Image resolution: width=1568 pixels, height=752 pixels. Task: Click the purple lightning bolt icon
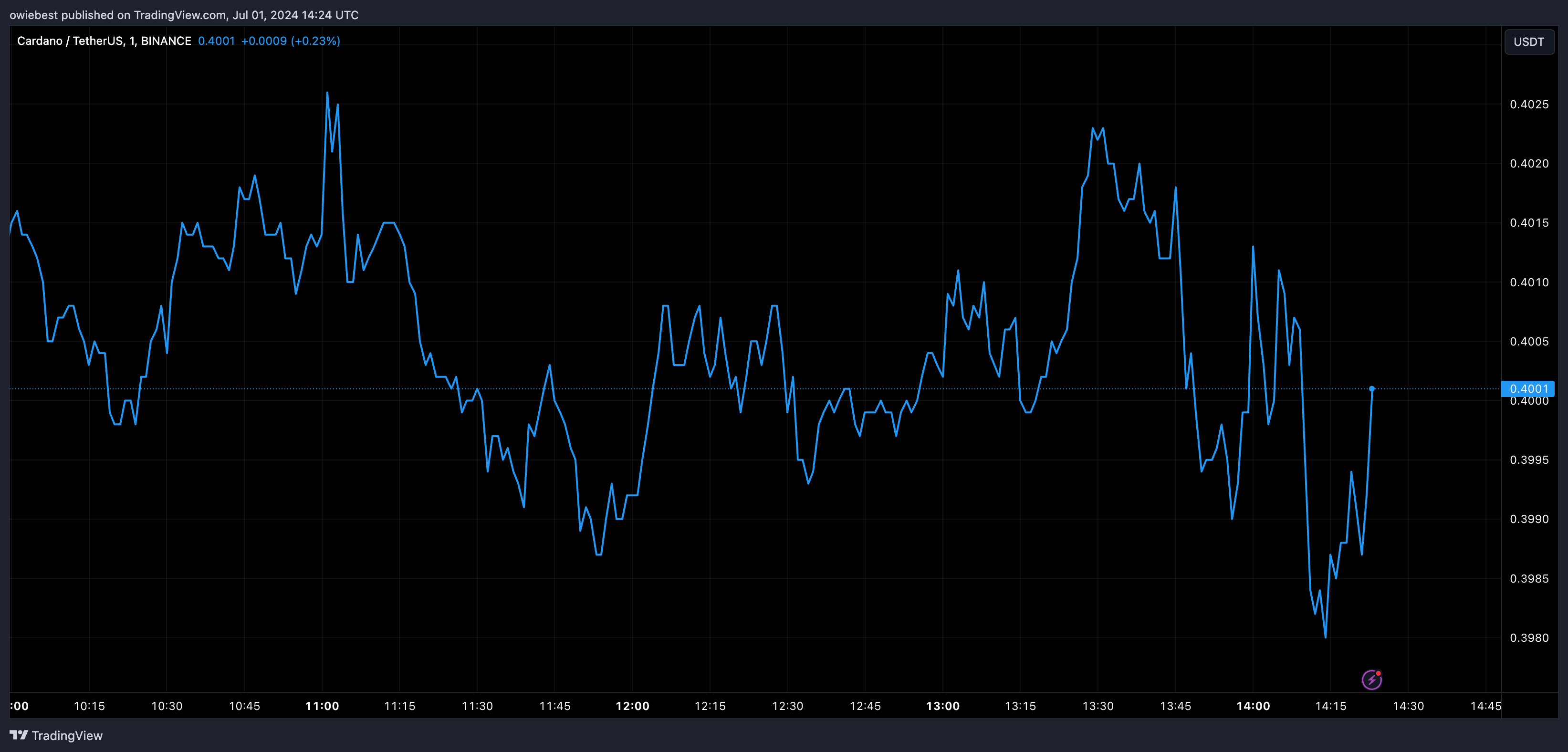click(1371, 679)
